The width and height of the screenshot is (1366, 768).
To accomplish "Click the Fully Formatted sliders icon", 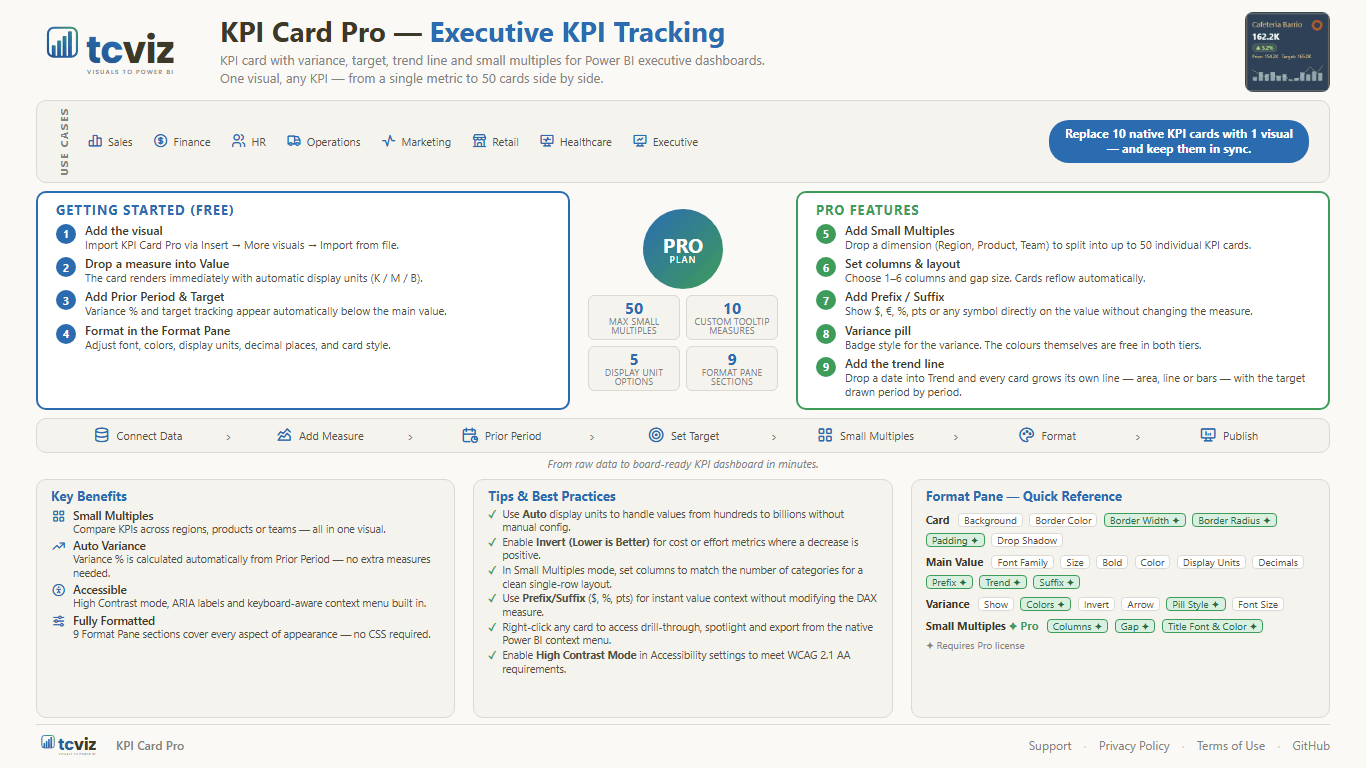I will pos(59,621).
